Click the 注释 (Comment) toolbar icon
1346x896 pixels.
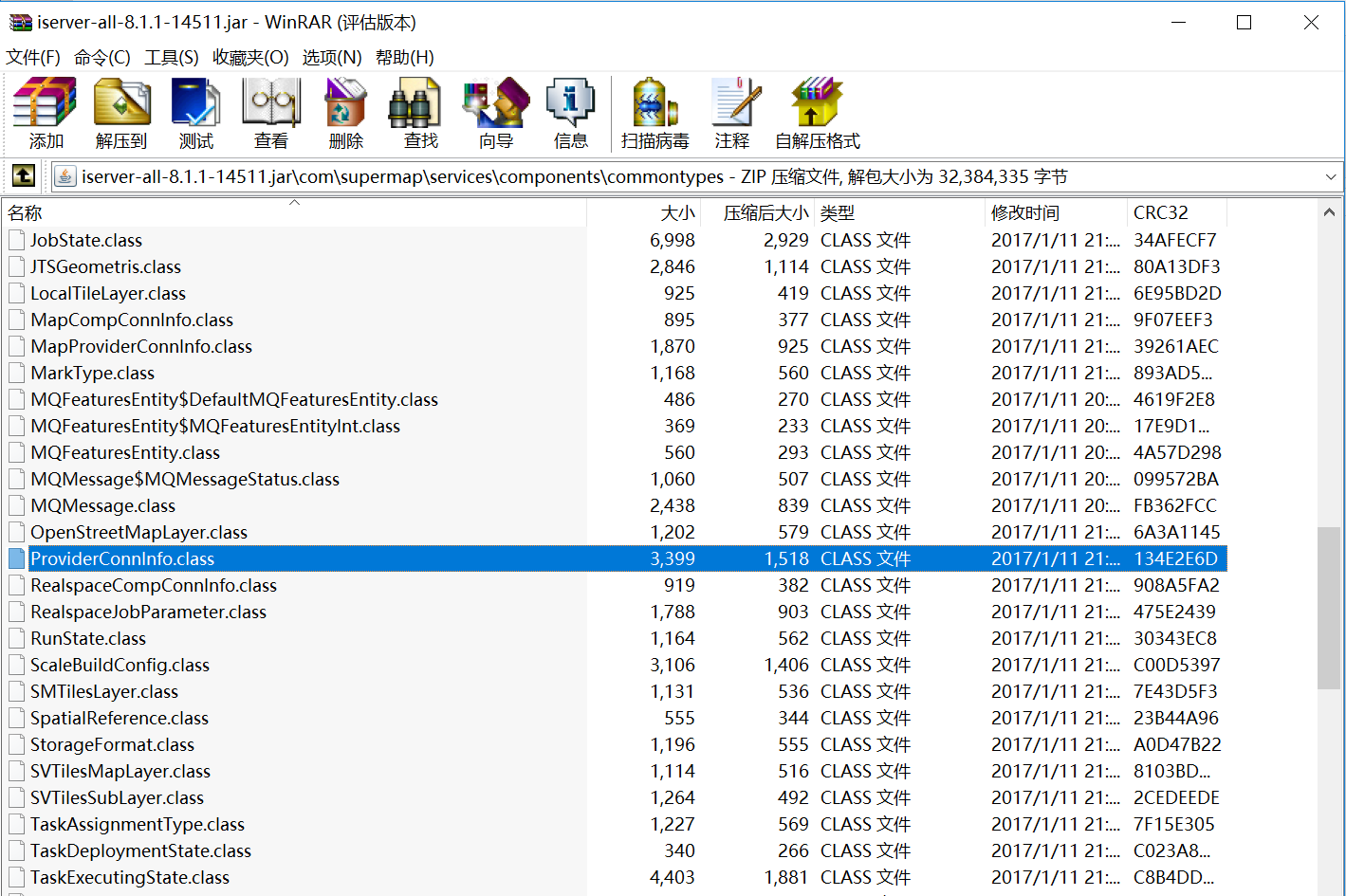click(x=735, y=102)
